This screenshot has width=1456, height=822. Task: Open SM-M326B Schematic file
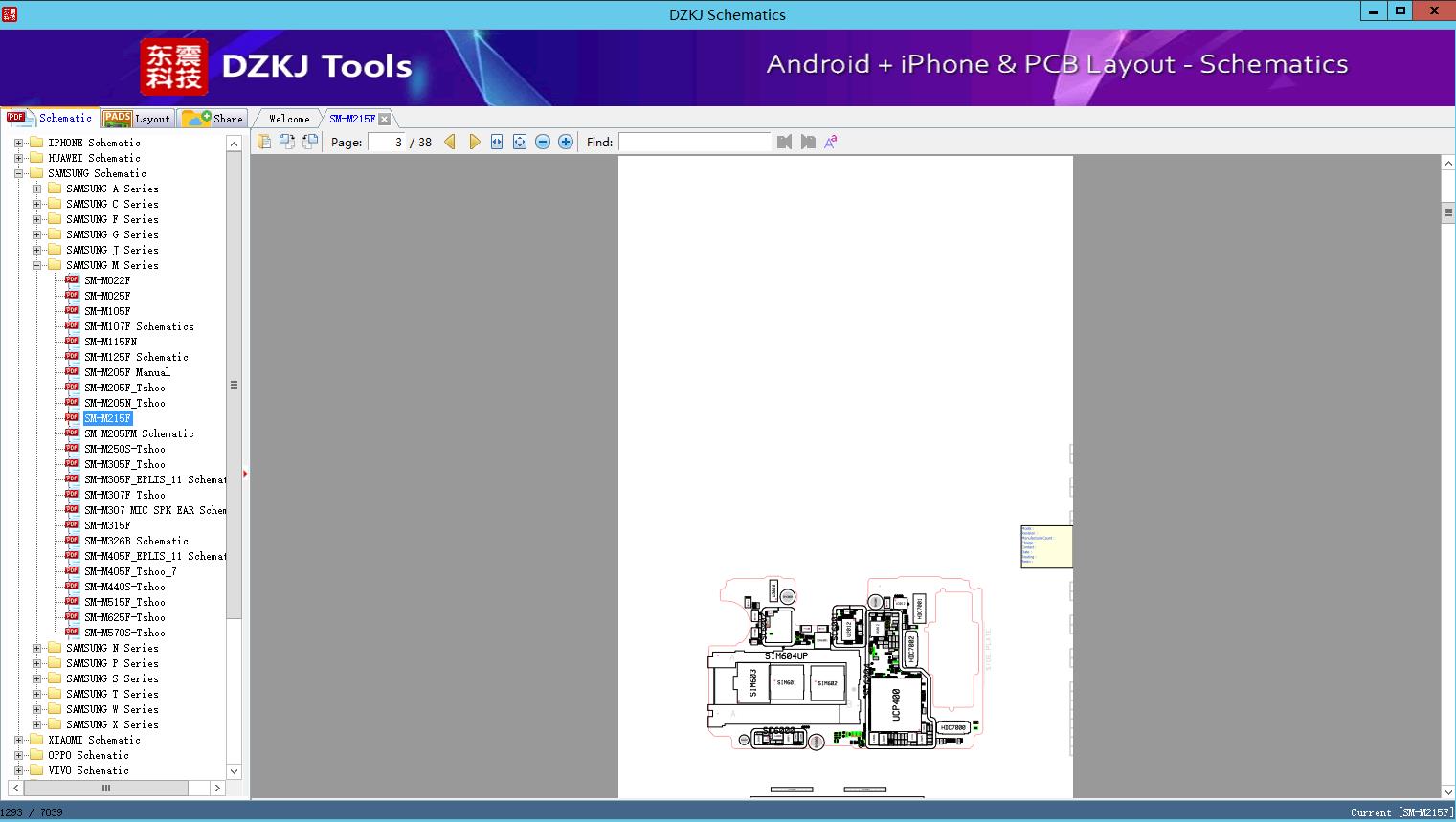coord(136,541)
